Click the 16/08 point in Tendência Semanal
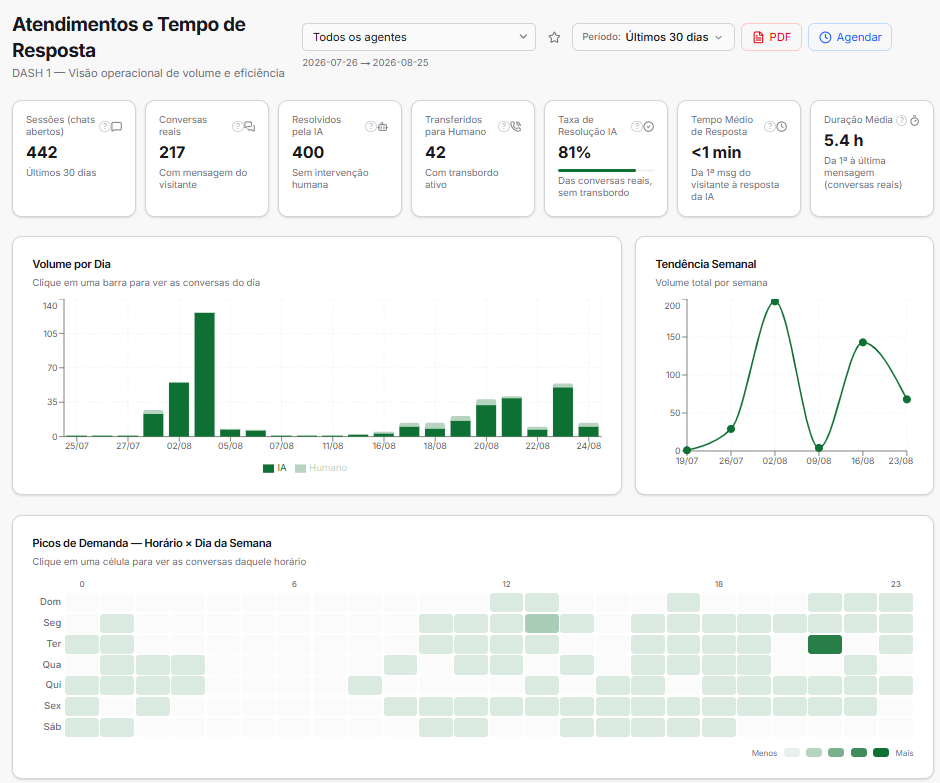Screen dimensions: 940x783 pos(863,342)
